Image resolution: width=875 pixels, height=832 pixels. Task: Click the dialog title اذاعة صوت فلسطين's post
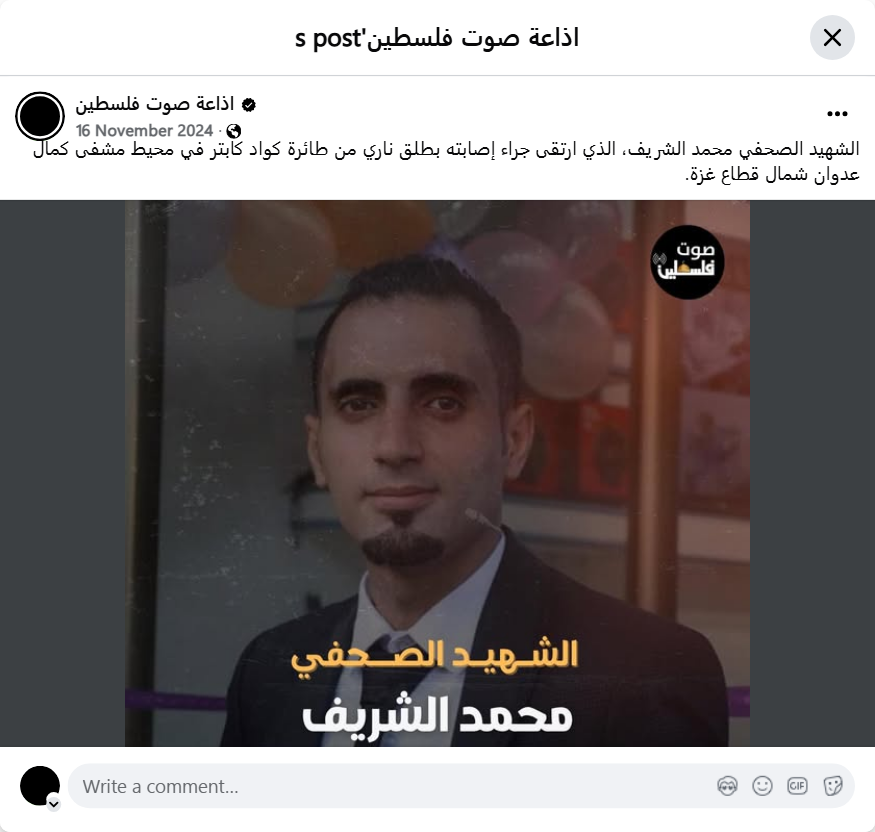[437, 38]
